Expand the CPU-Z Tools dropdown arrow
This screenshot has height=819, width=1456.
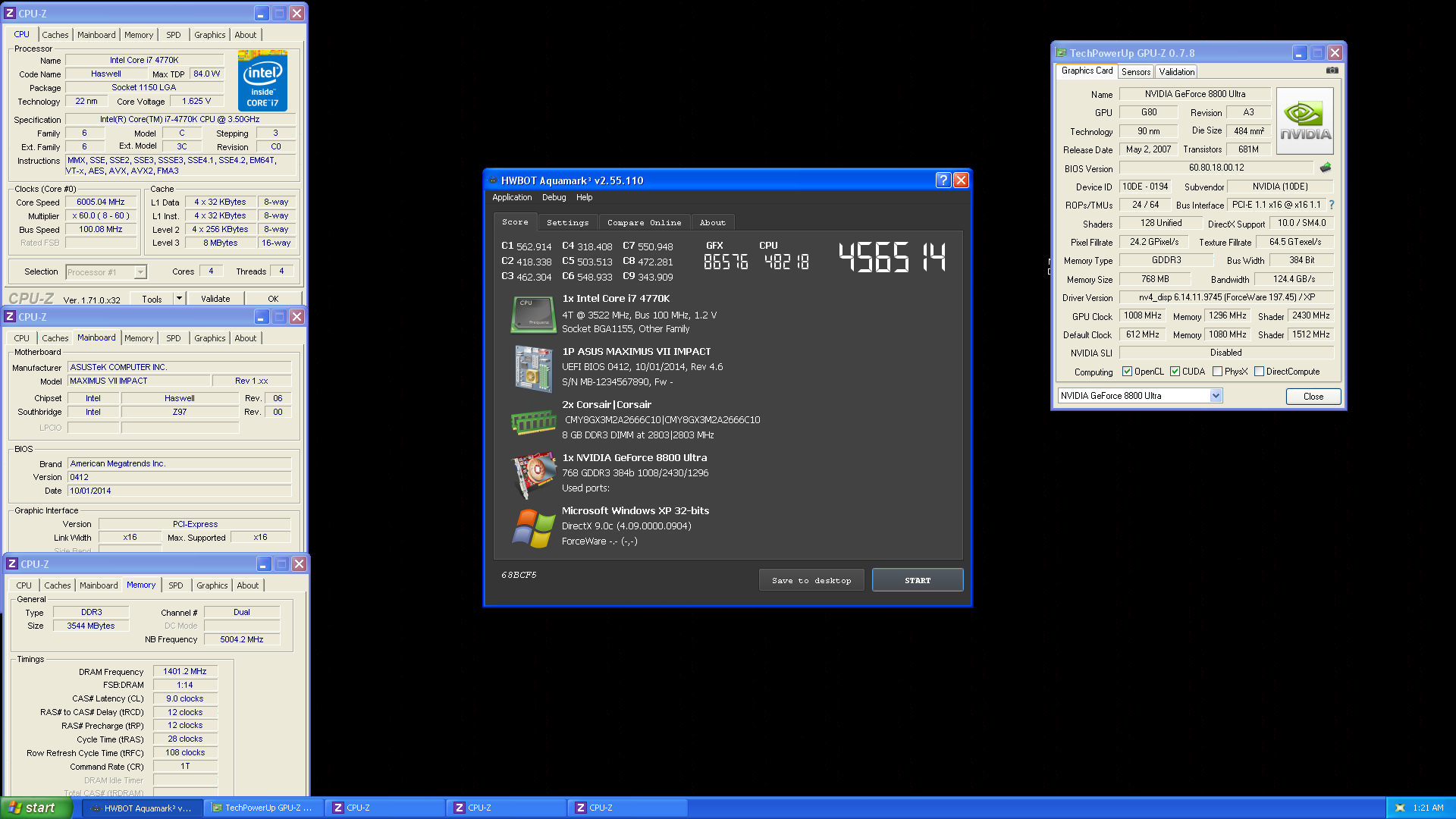coord(180,299)
